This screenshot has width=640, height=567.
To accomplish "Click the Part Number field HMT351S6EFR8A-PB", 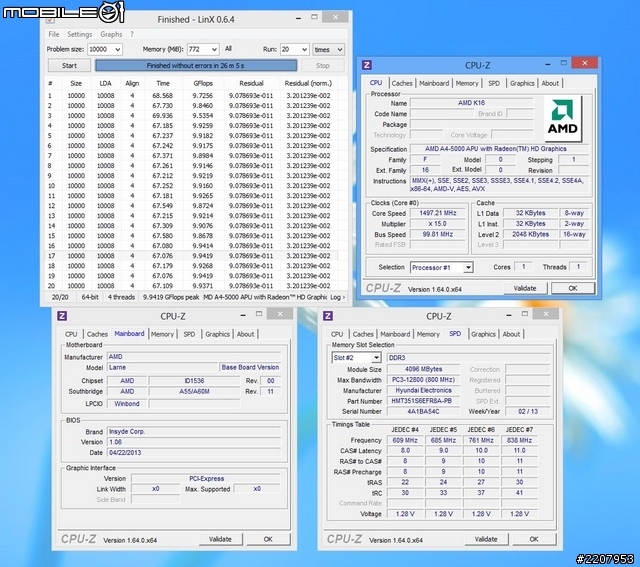I will tap(422, 401).
